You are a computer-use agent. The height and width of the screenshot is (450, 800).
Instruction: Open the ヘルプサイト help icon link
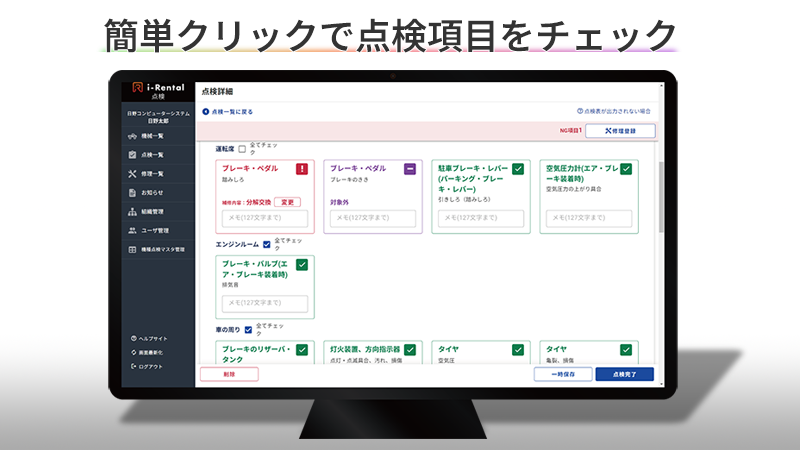(x=133, y=338)
